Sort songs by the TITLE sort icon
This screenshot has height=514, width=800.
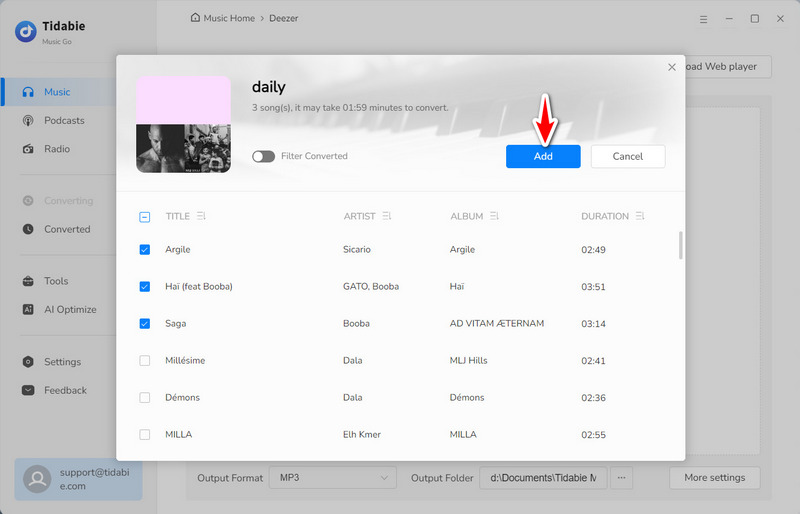[x=202, y=216]
